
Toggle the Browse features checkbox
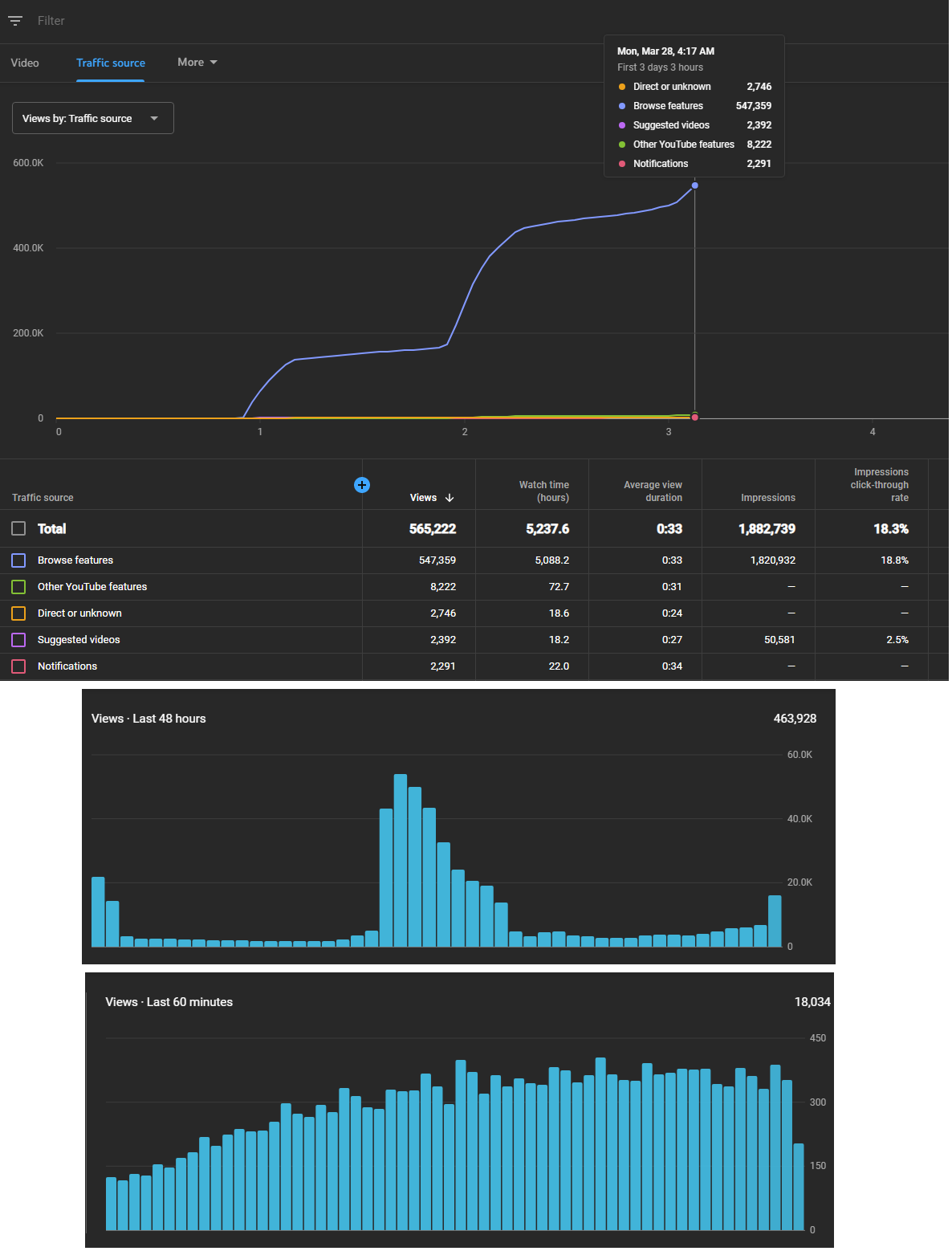click(x=18, y=560)
